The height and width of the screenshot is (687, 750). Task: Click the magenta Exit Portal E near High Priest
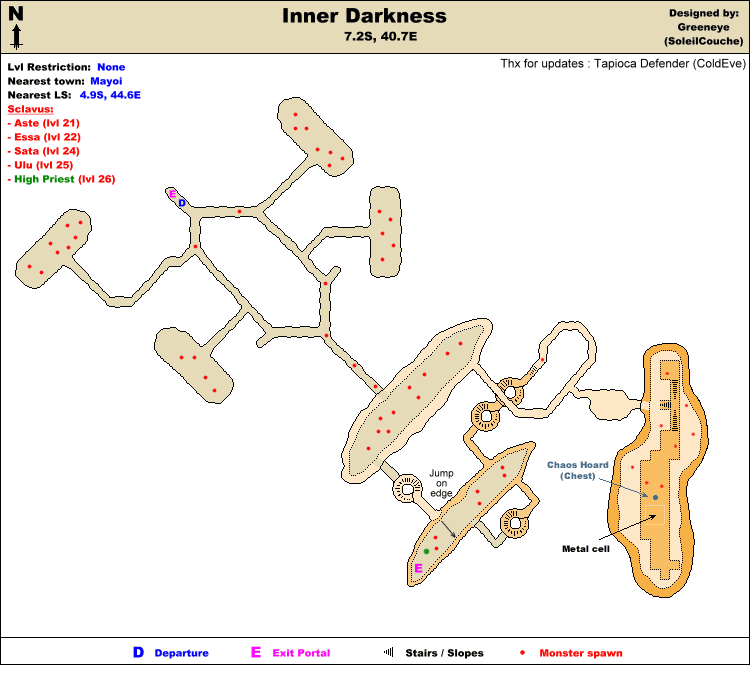click(419, 568)
